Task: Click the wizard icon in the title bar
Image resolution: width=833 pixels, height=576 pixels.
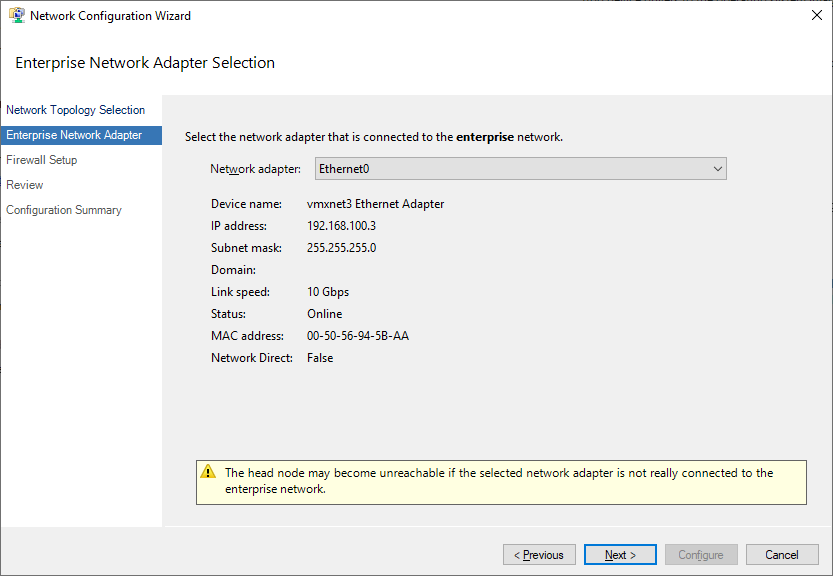Action: [x=15, y=15]
